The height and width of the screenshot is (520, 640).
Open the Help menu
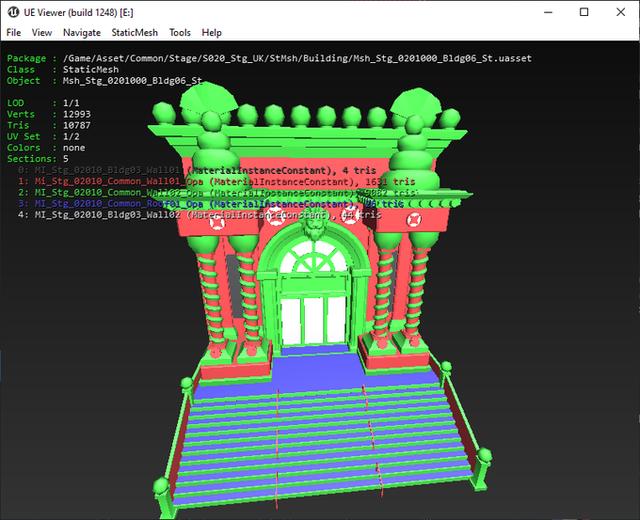coord(211,33)
